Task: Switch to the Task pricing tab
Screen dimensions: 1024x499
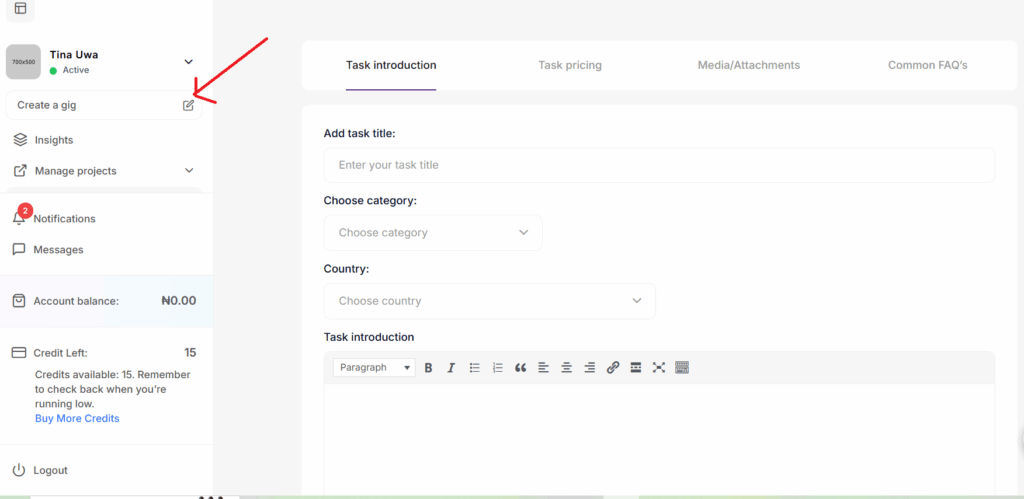Action: pyautogui.click(x=570, y=65)
